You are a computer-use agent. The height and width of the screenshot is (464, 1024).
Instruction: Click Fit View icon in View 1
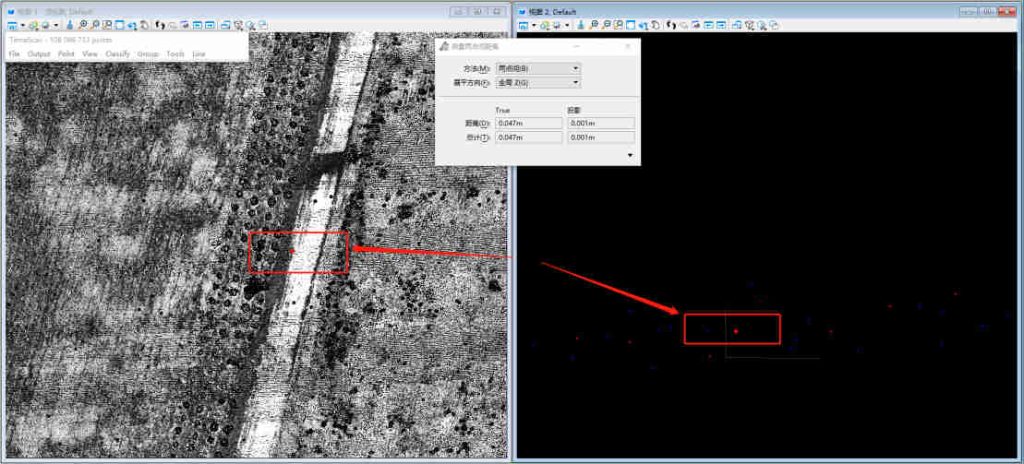click(x=120, y=25)
